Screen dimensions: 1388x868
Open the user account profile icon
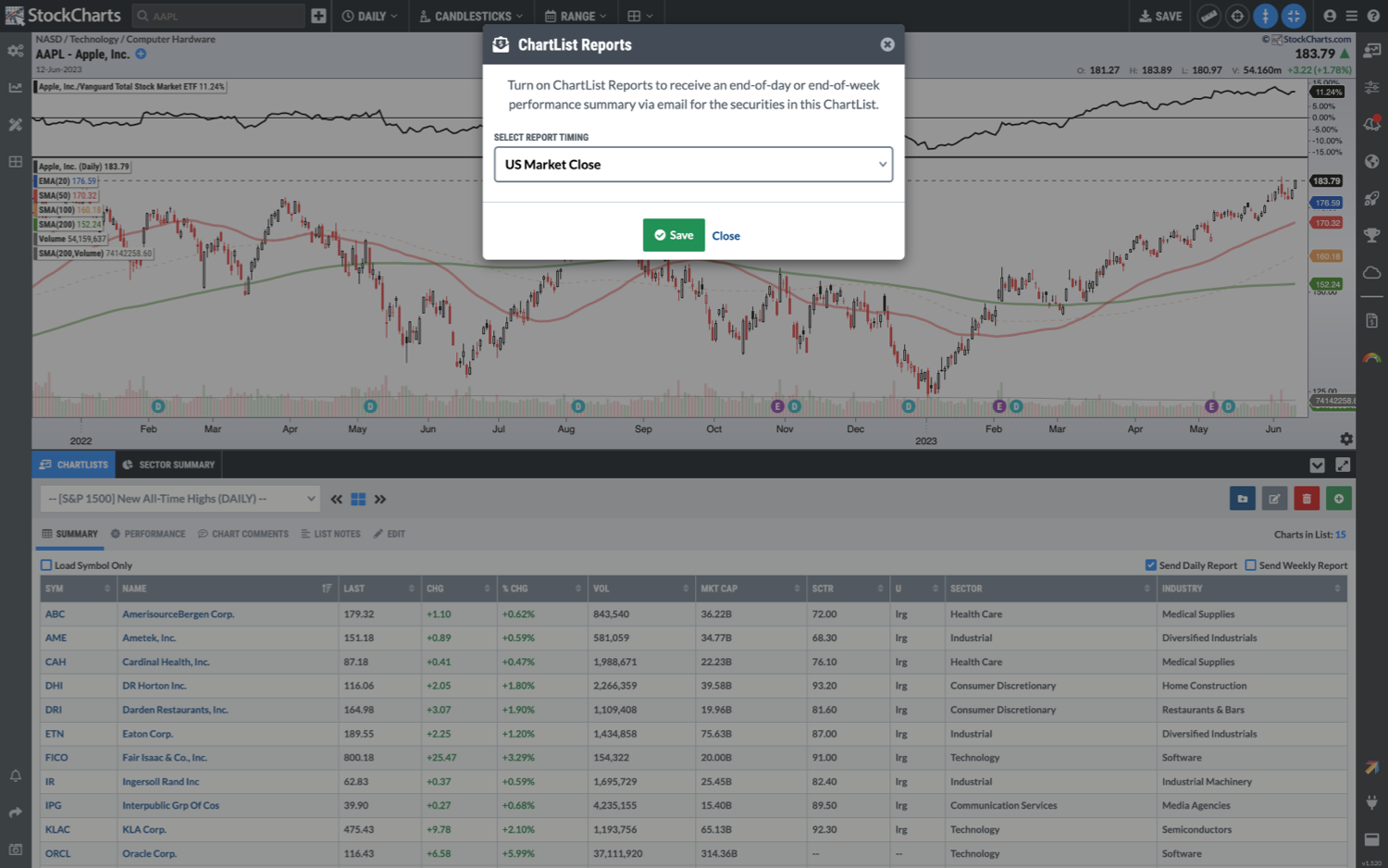coord(1330,16)
